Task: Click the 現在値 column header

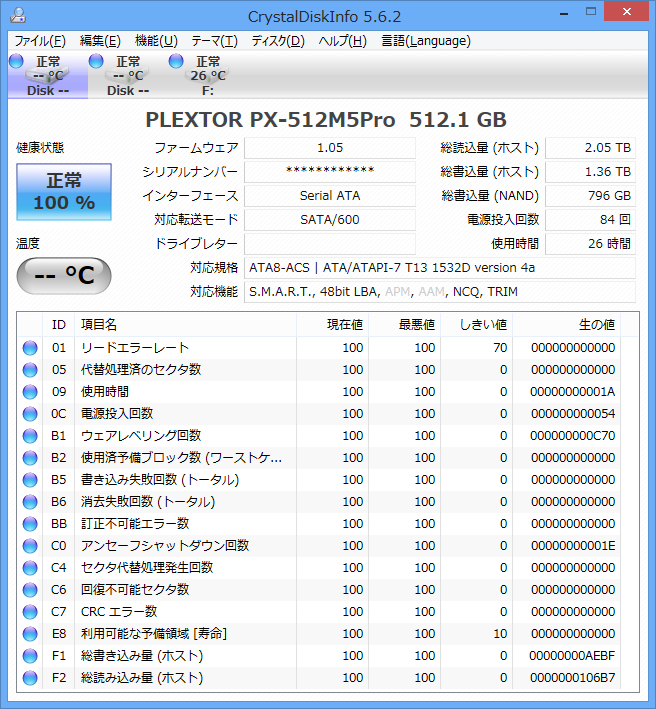Action: (x=332, y=325)
